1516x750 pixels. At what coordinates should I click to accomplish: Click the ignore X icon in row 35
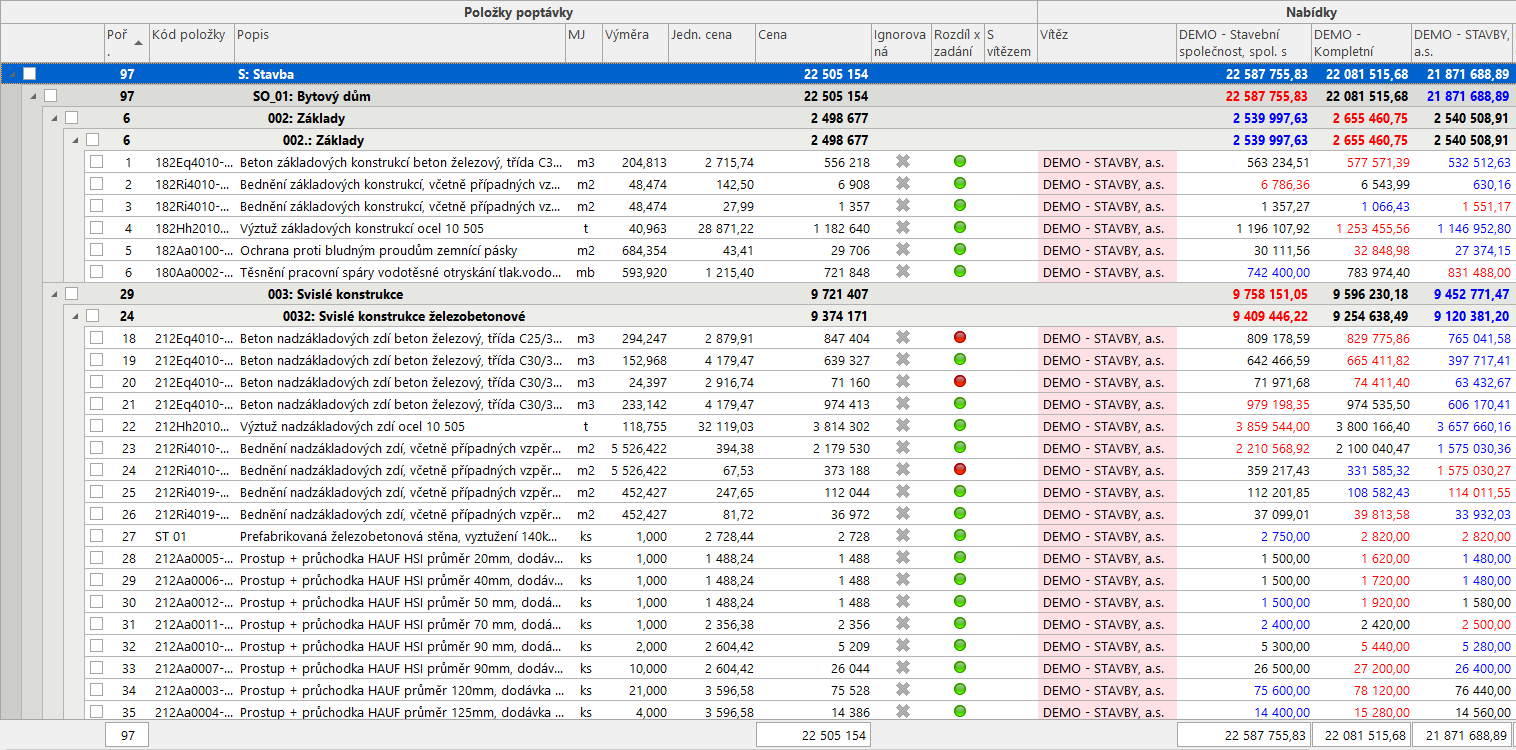tap(902, 712)
